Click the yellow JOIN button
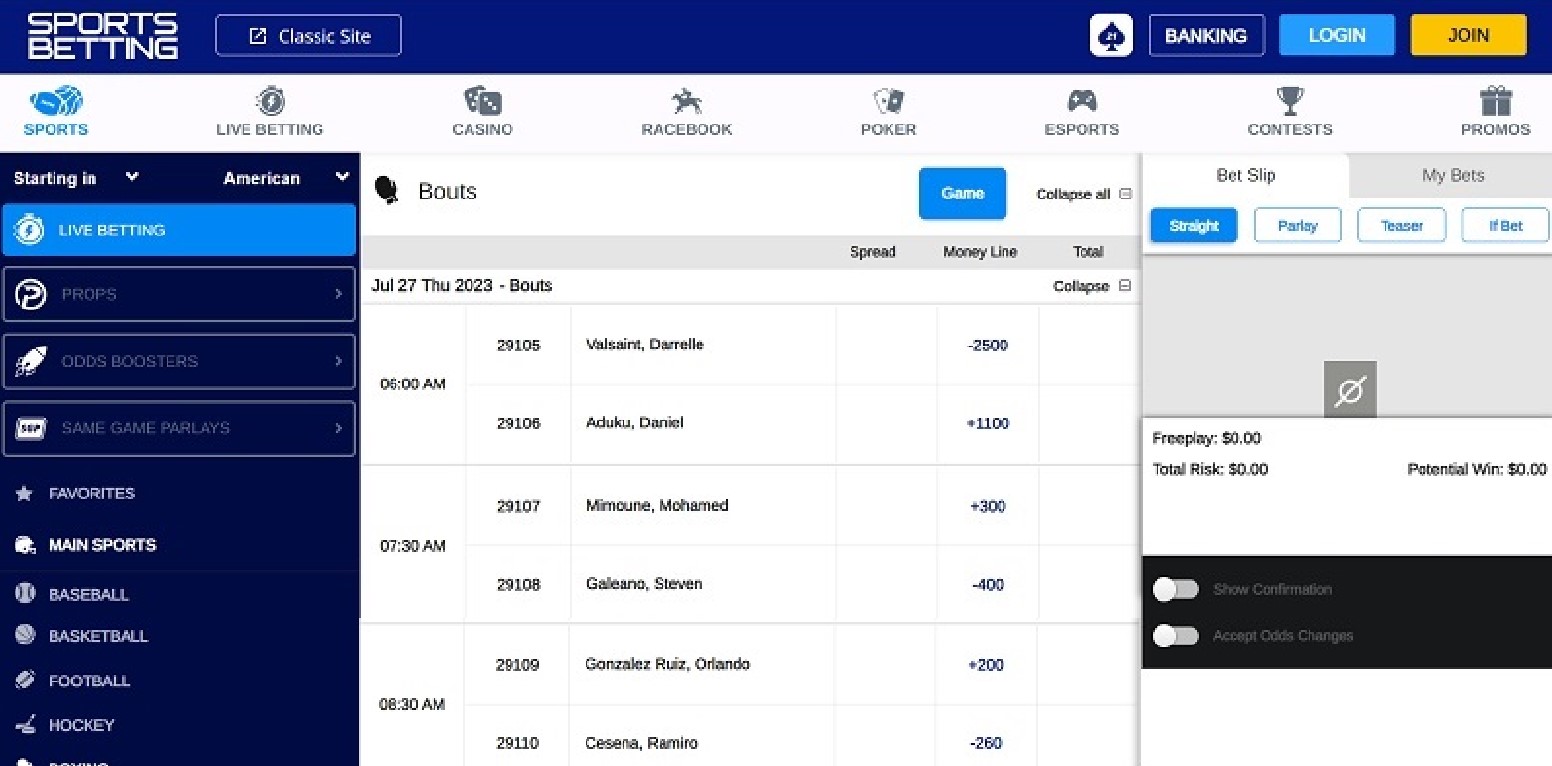This screenshot has width=1552, height=766. (1468, 35)
